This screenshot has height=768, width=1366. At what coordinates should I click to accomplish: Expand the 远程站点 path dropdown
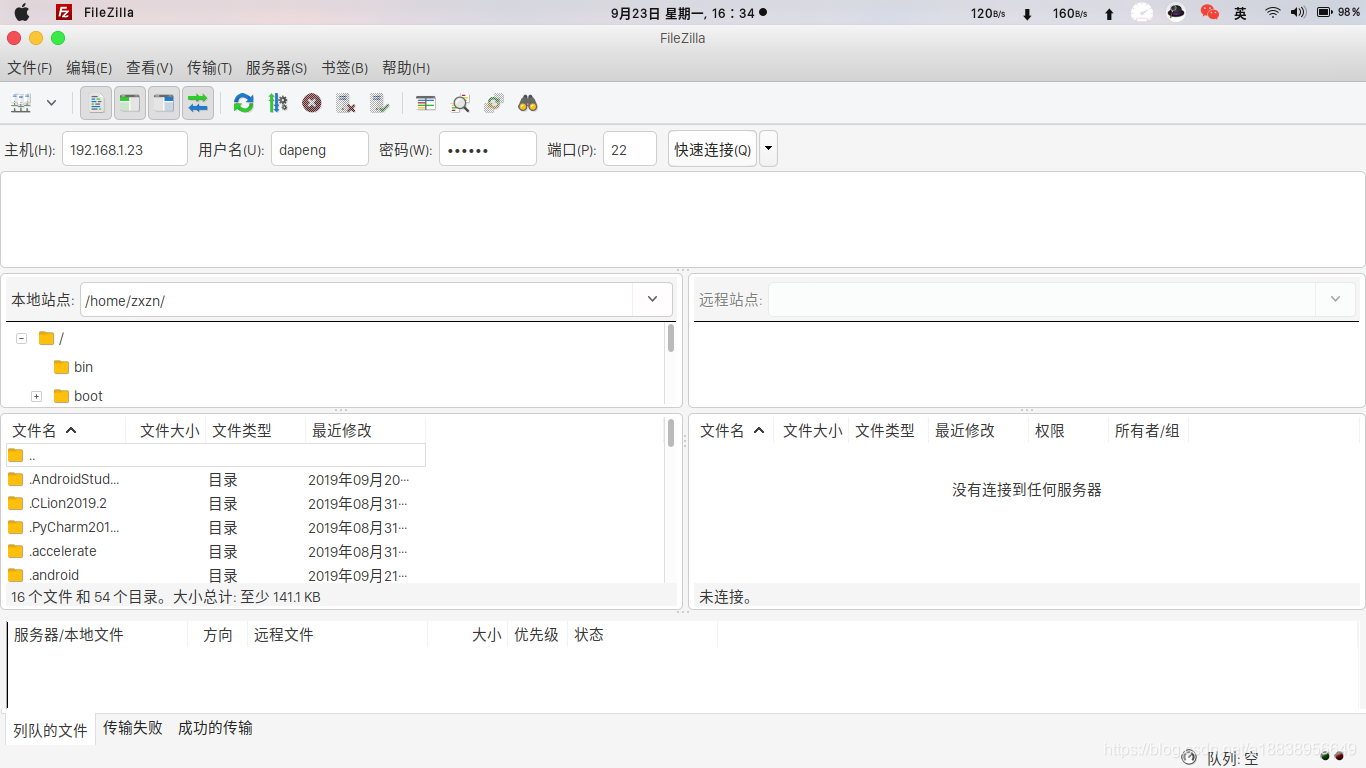click(x=1335, y=299)
